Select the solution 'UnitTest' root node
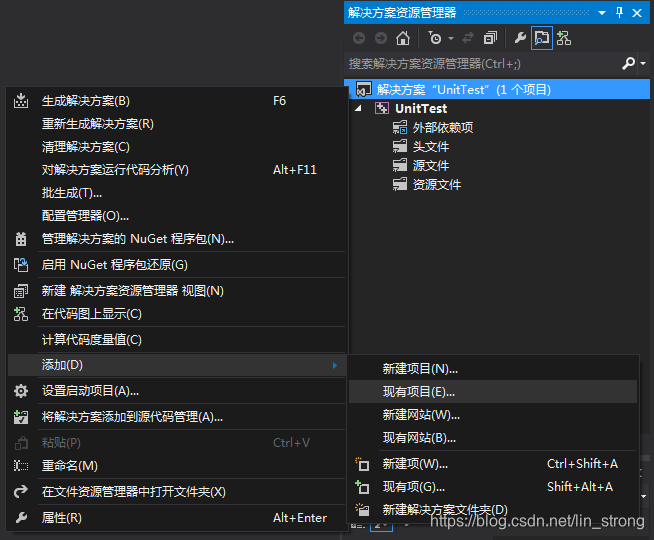 click(x=497, y=89)
